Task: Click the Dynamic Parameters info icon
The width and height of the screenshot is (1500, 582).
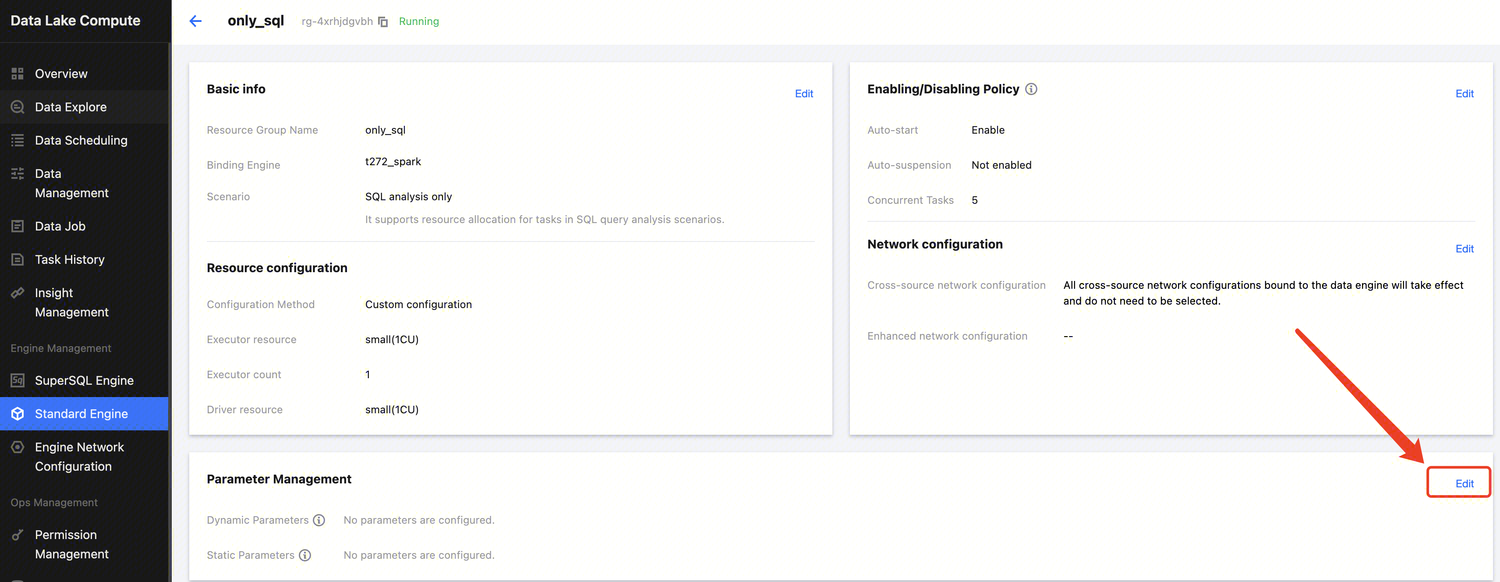Action: pyautogui.click(x=319, y=520)
